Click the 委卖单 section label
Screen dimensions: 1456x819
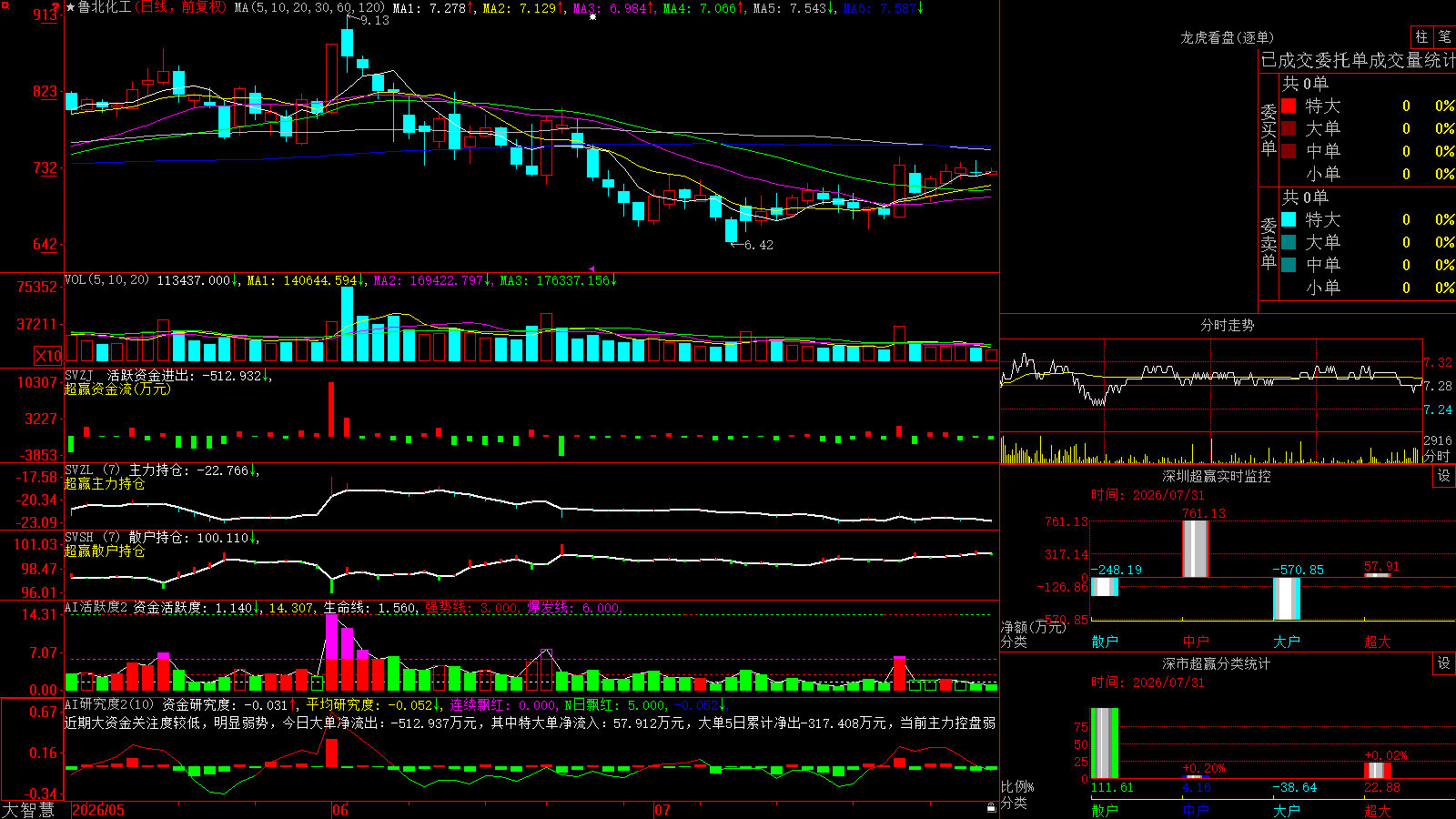click(x=1269, y=243)
